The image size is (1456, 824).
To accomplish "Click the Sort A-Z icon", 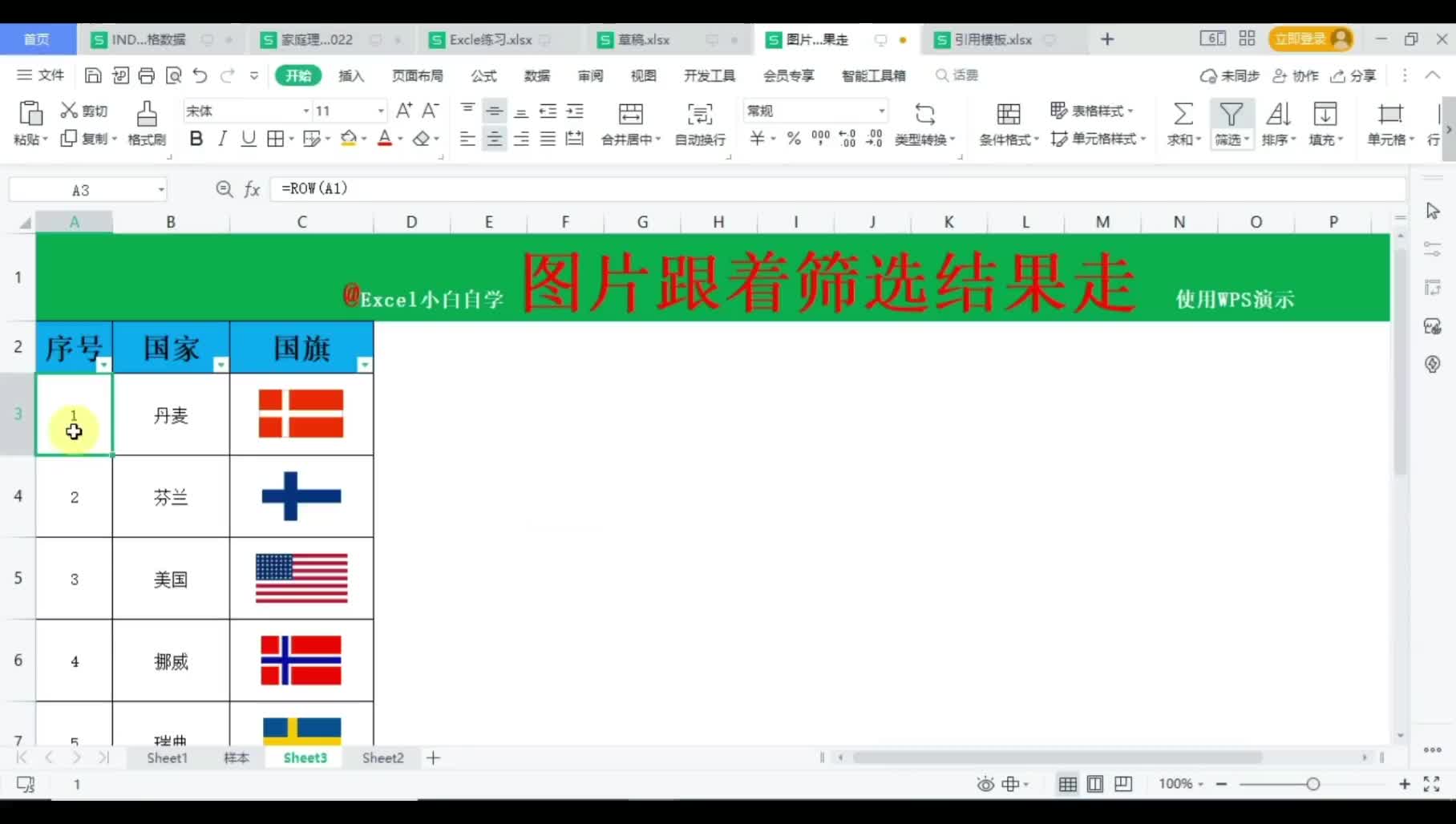I will [x=1278, y=113].
